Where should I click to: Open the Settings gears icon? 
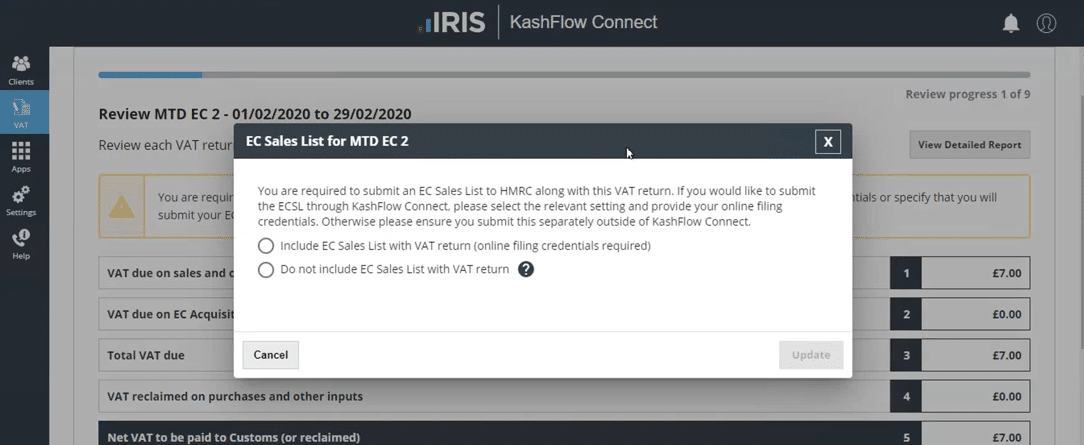point(20,199)
